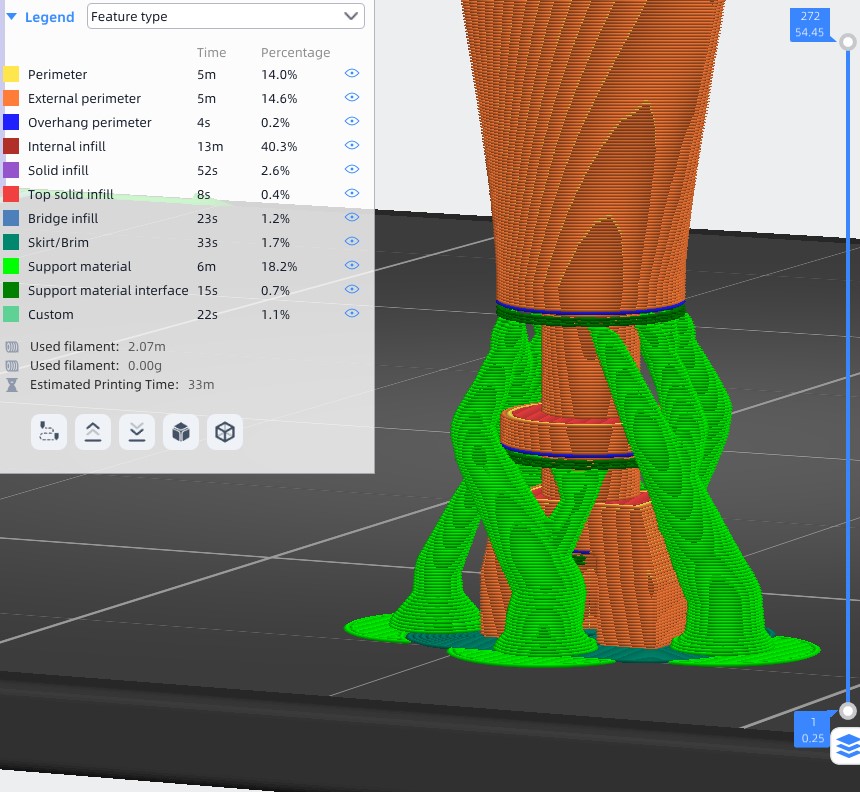Toggle Overhang perimeter eye icon
The height and width of the screenshot is (792, 860).
tap(351, 122)
